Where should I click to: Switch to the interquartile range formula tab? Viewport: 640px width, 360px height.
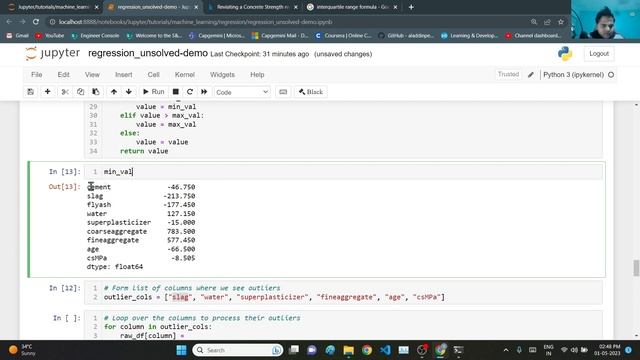[x=352, y=7]
